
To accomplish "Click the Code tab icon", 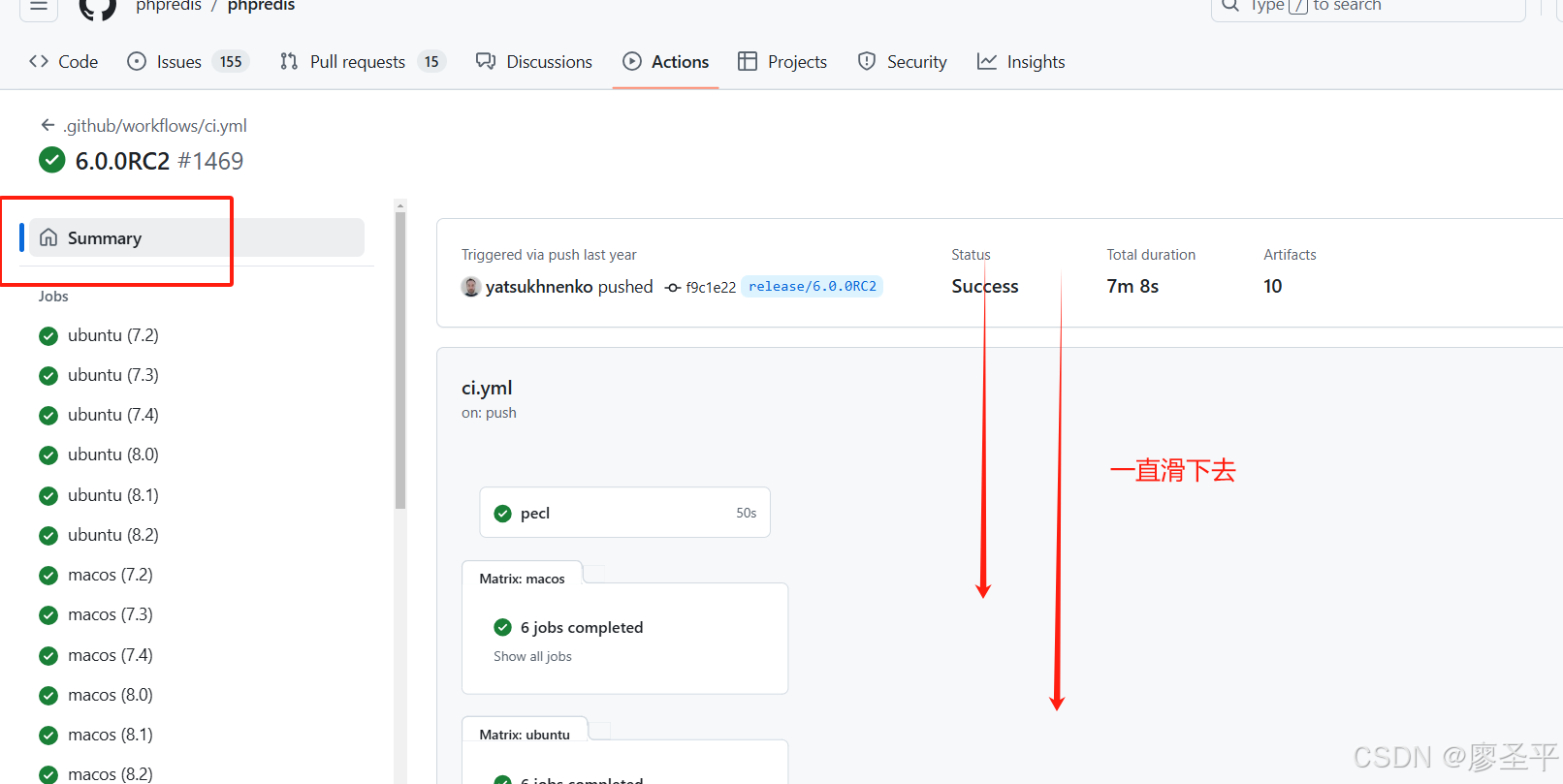I will pos(39,61).
